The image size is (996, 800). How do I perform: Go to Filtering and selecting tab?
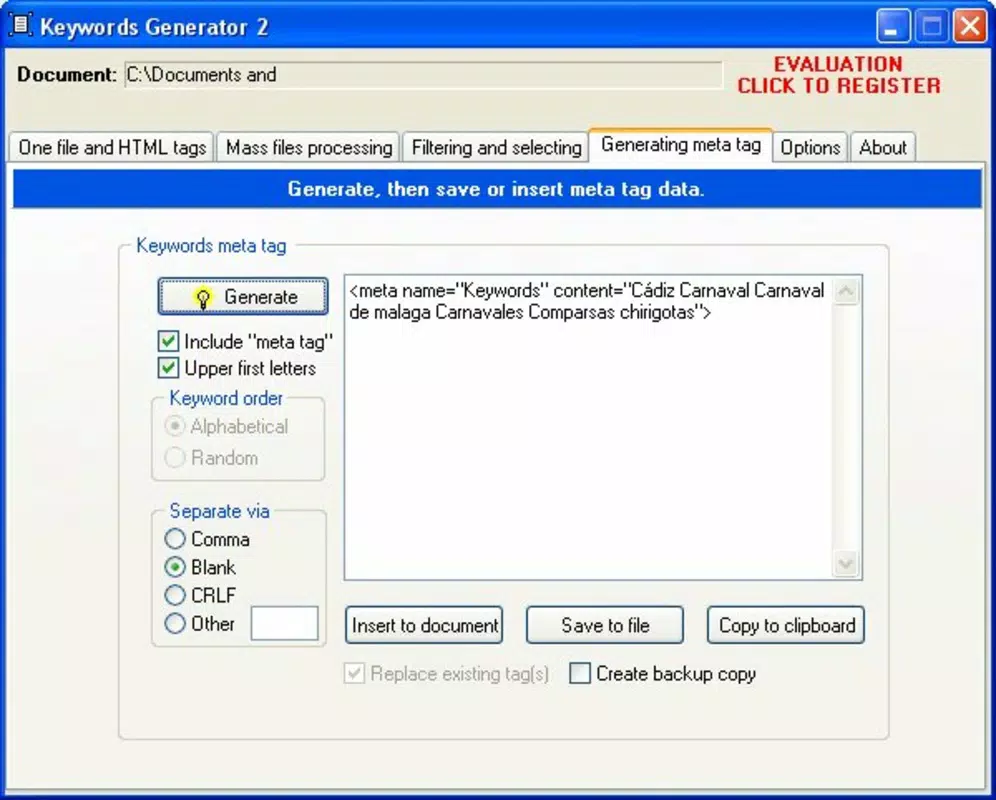(496, 147)
